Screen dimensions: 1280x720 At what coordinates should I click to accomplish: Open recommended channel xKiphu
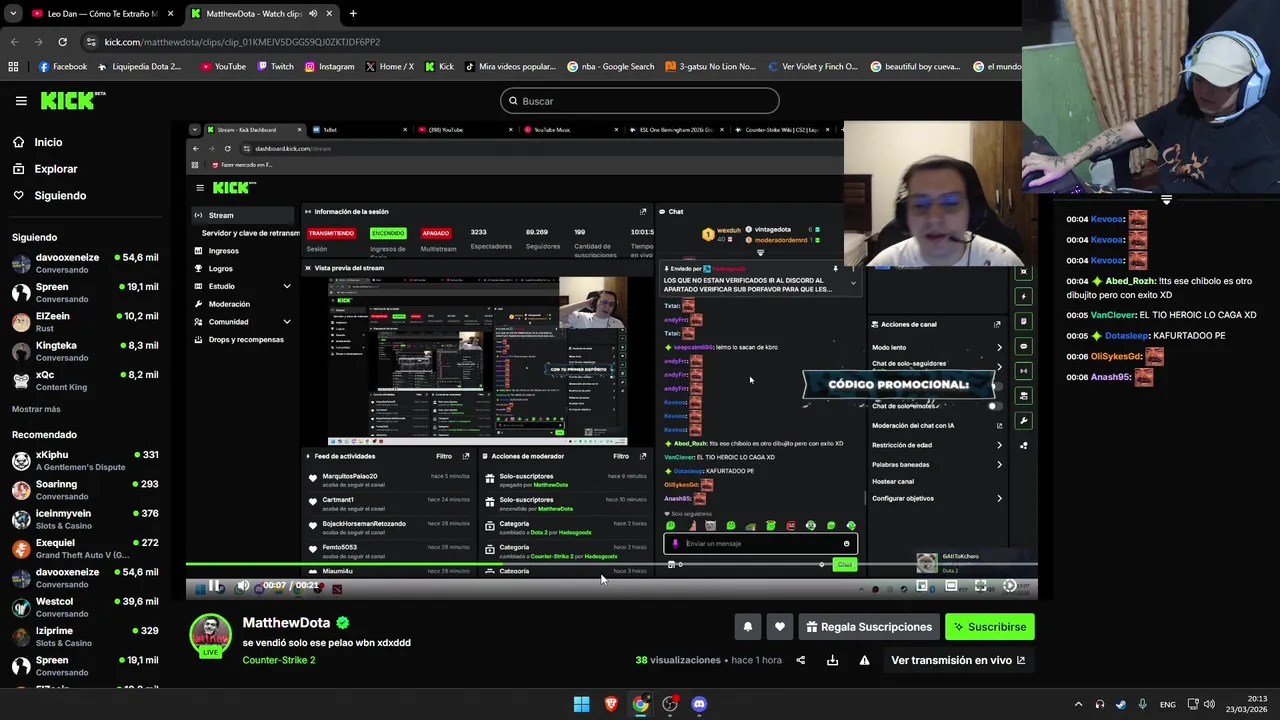pos(85,460)
